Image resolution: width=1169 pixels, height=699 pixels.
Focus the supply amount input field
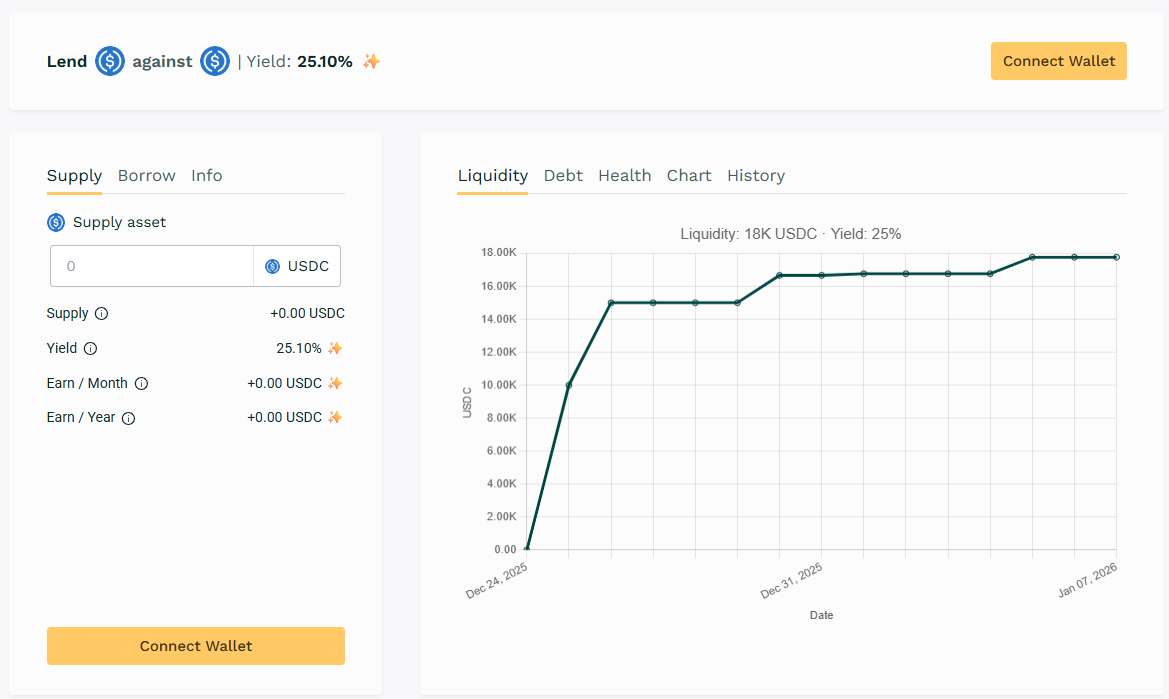(x=152, y=267)
